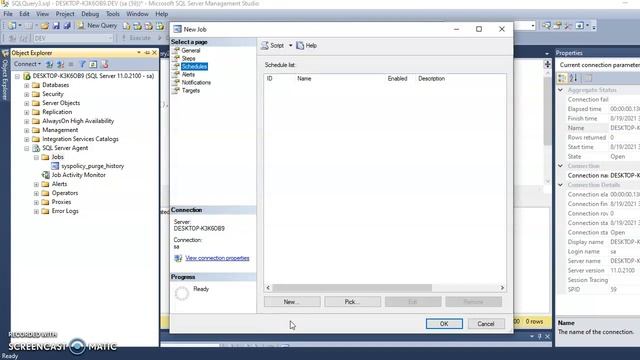Expand the Management folder

27,130
